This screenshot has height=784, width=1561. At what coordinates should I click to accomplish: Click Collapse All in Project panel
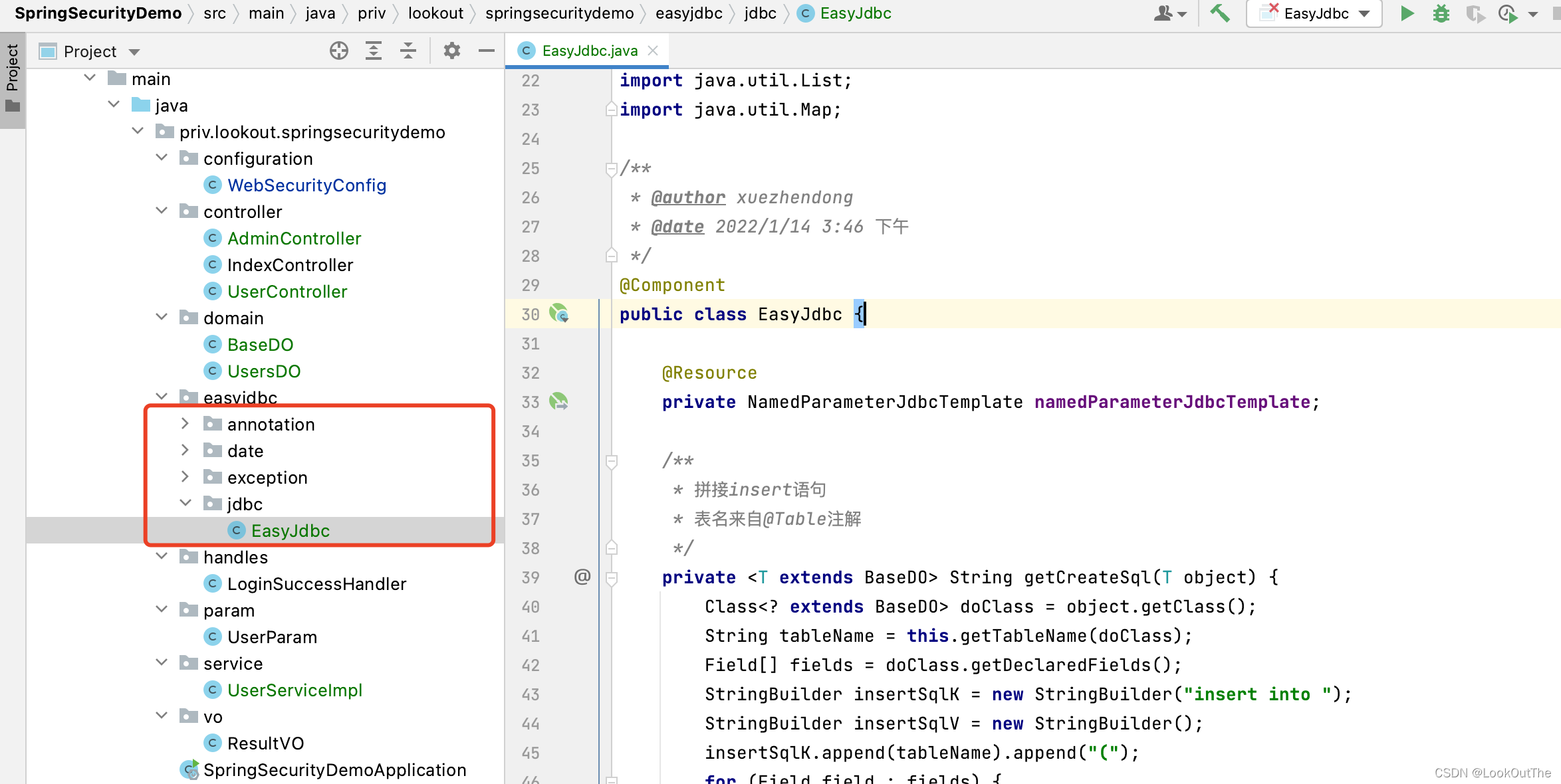(x=408, y=51)
